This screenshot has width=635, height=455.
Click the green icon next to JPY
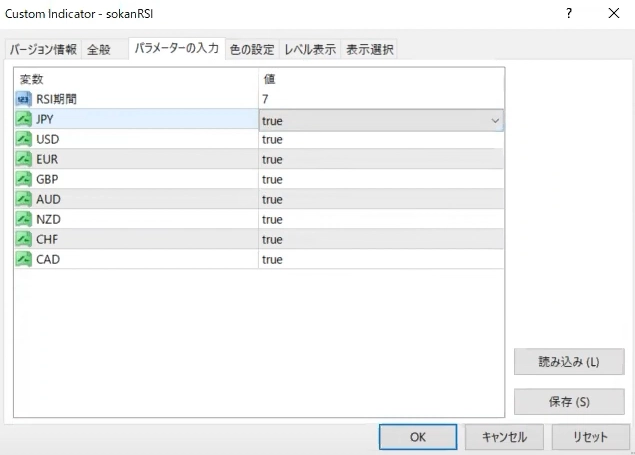tap(23, 119)
